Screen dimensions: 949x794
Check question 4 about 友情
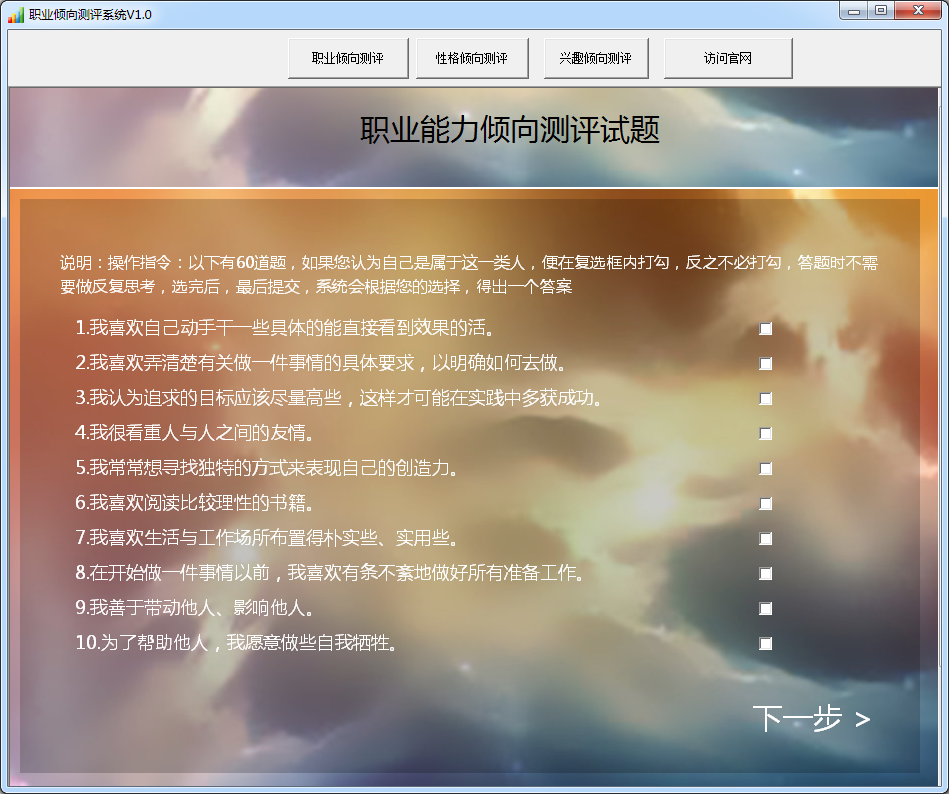pos(766,433)
